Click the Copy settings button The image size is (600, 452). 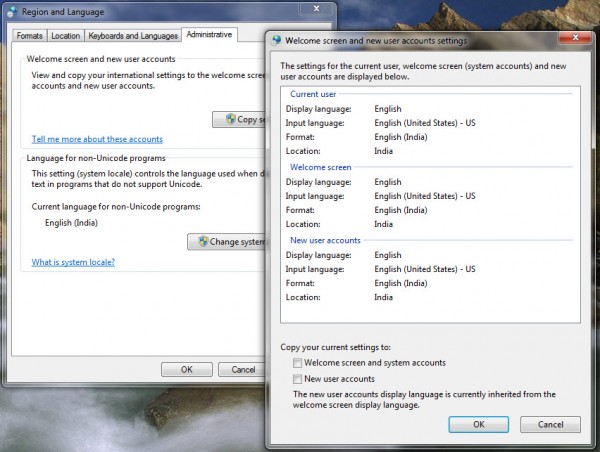pyautogui.click(x=239, y=119)
